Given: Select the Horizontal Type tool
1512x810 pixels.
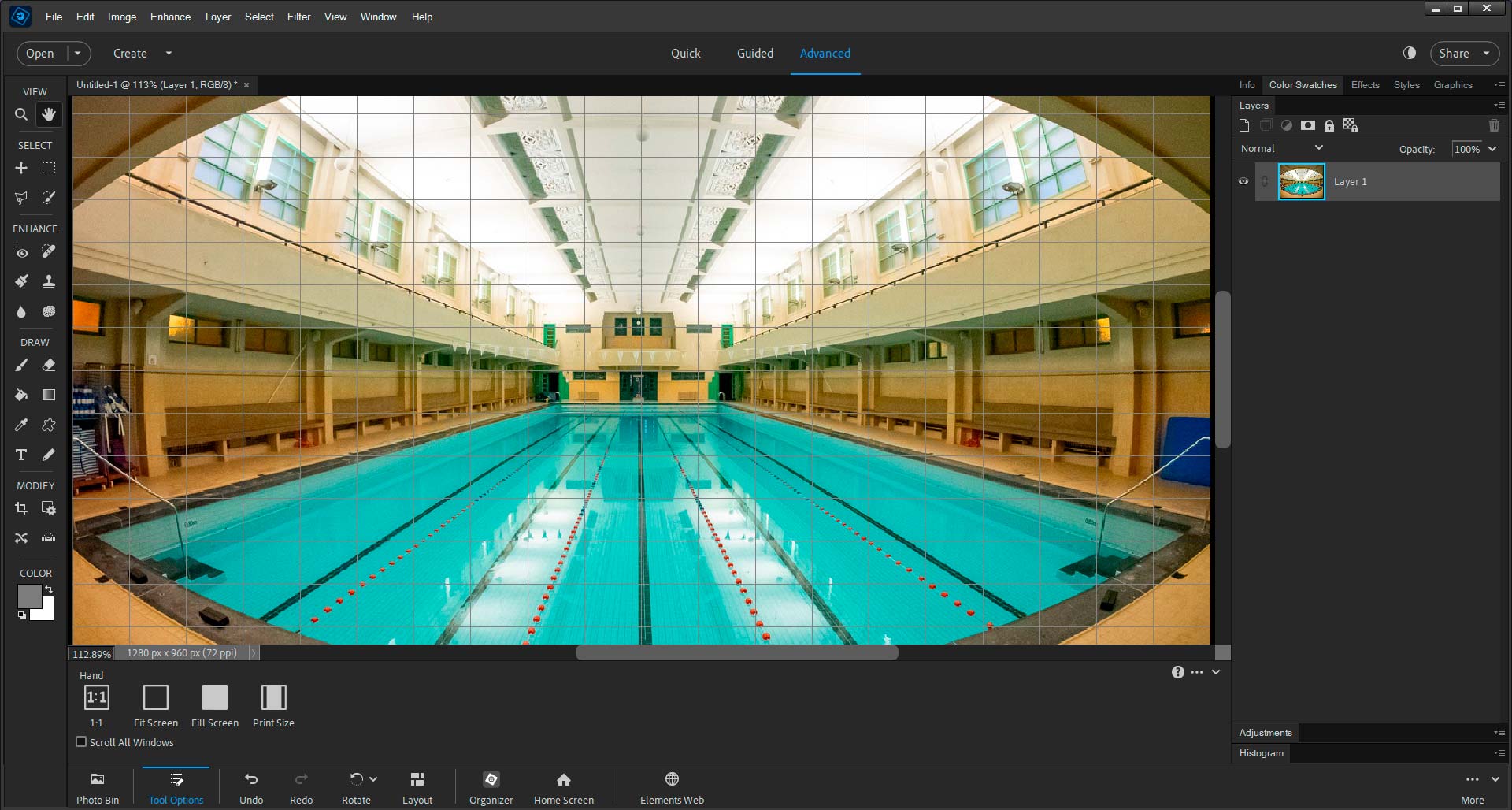Looking at the screenshot, I should point(21,455).
